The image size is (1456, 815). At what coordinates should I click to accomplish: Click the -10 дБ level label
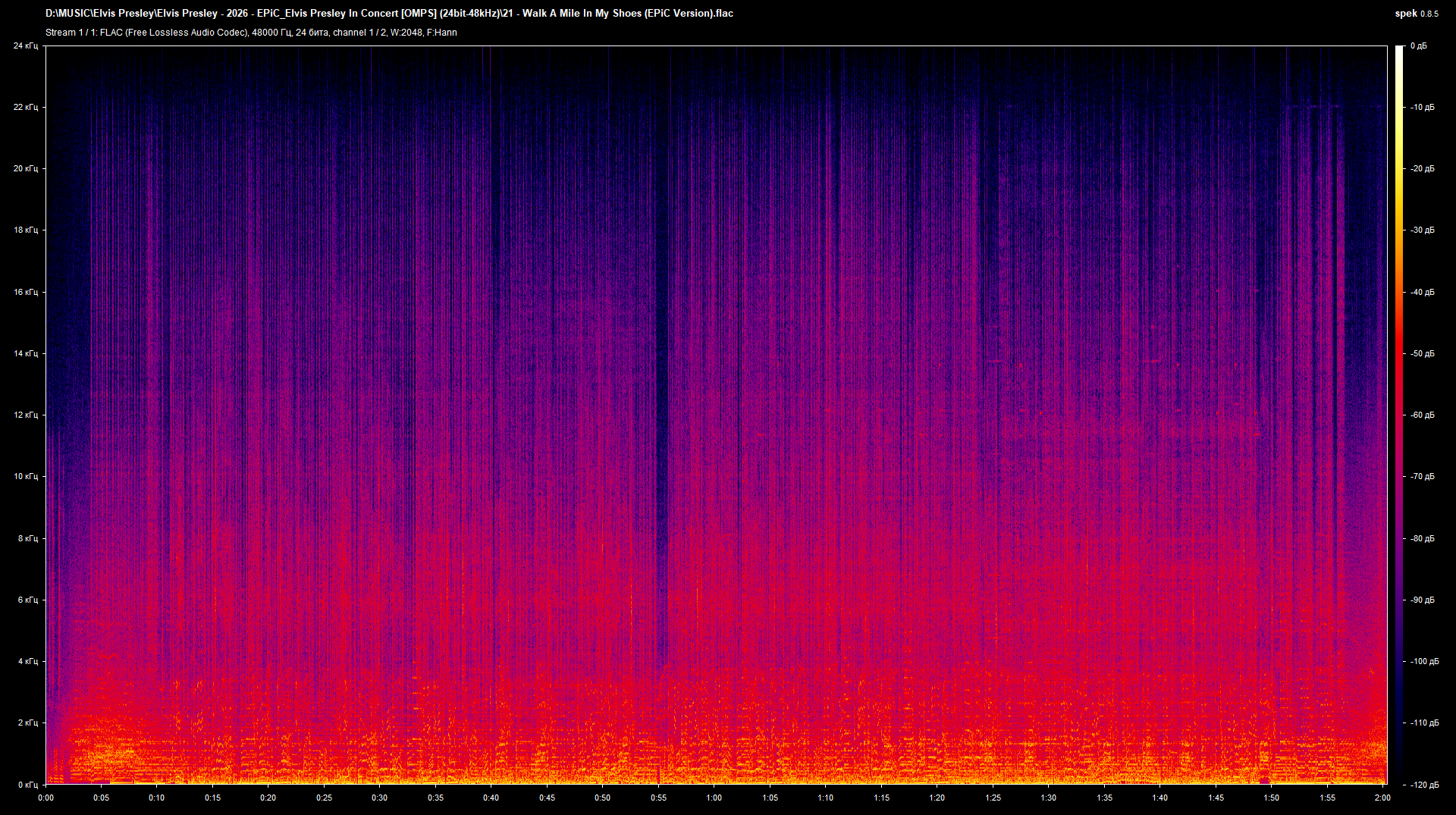pyautogui.click(x=1423, y=107)
